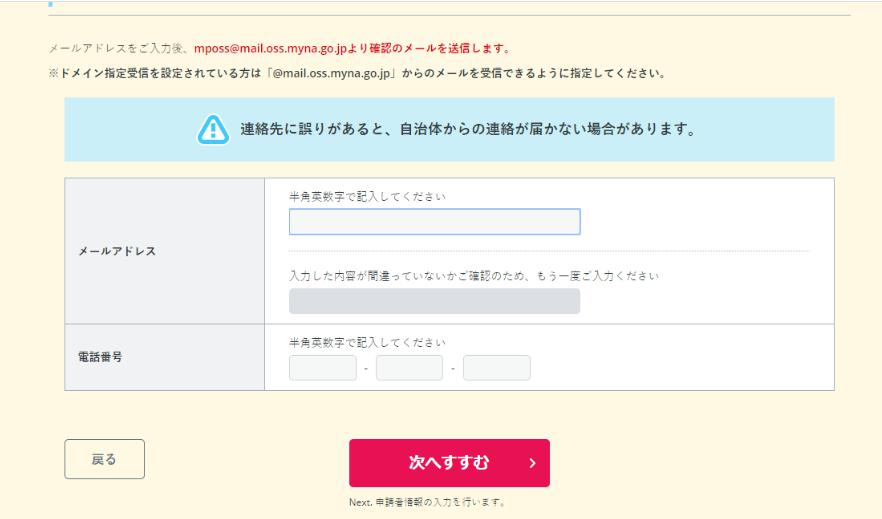Screen dimensions: 882x519
Task: Click the 半角英数字 hint above the email field
Action: (367, 196)
